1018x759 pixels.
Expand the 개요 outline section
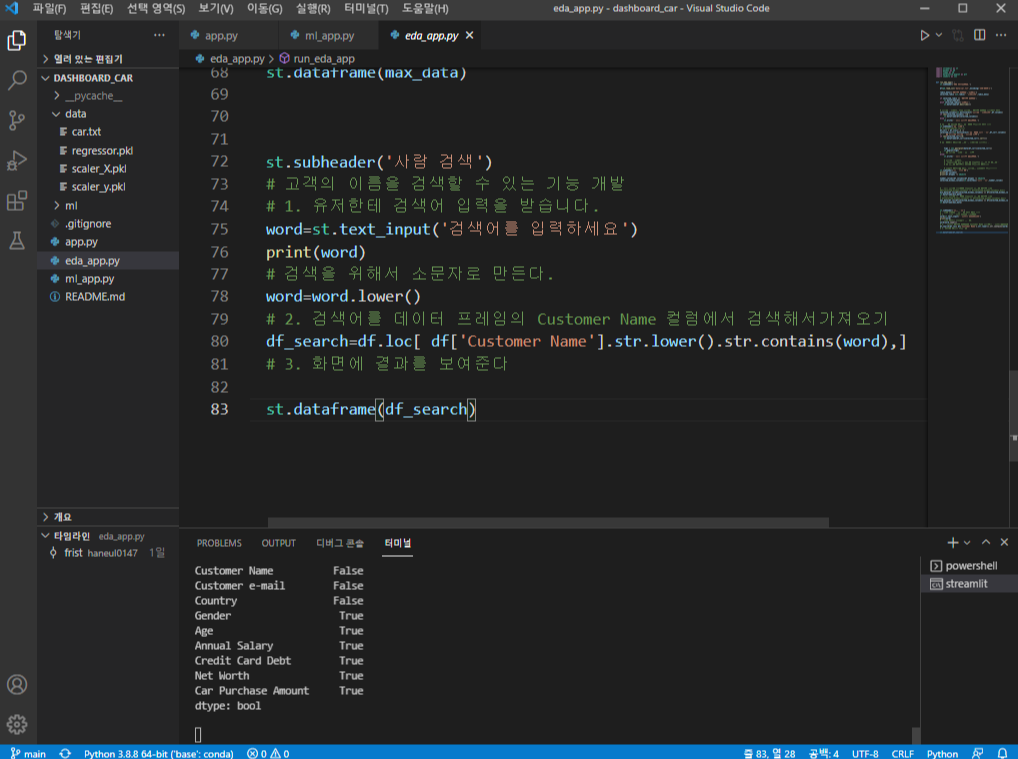108,517
